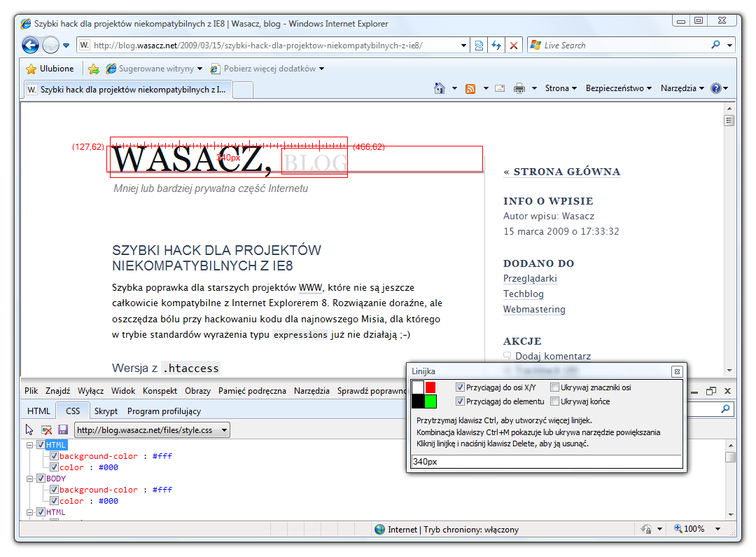Add to favorites bar star icon
The image size is (756, 557).
pyautogui.click(x=94, y=69)
